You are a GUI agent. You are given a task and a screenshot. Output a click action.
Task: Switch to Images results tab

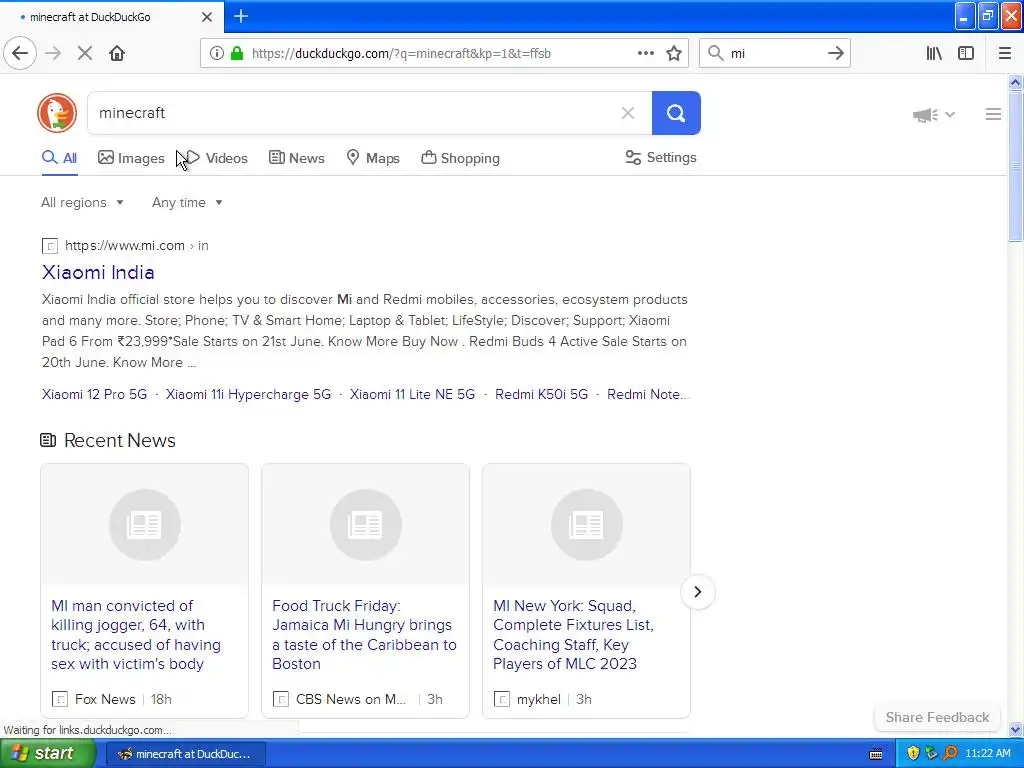(131, 158)
